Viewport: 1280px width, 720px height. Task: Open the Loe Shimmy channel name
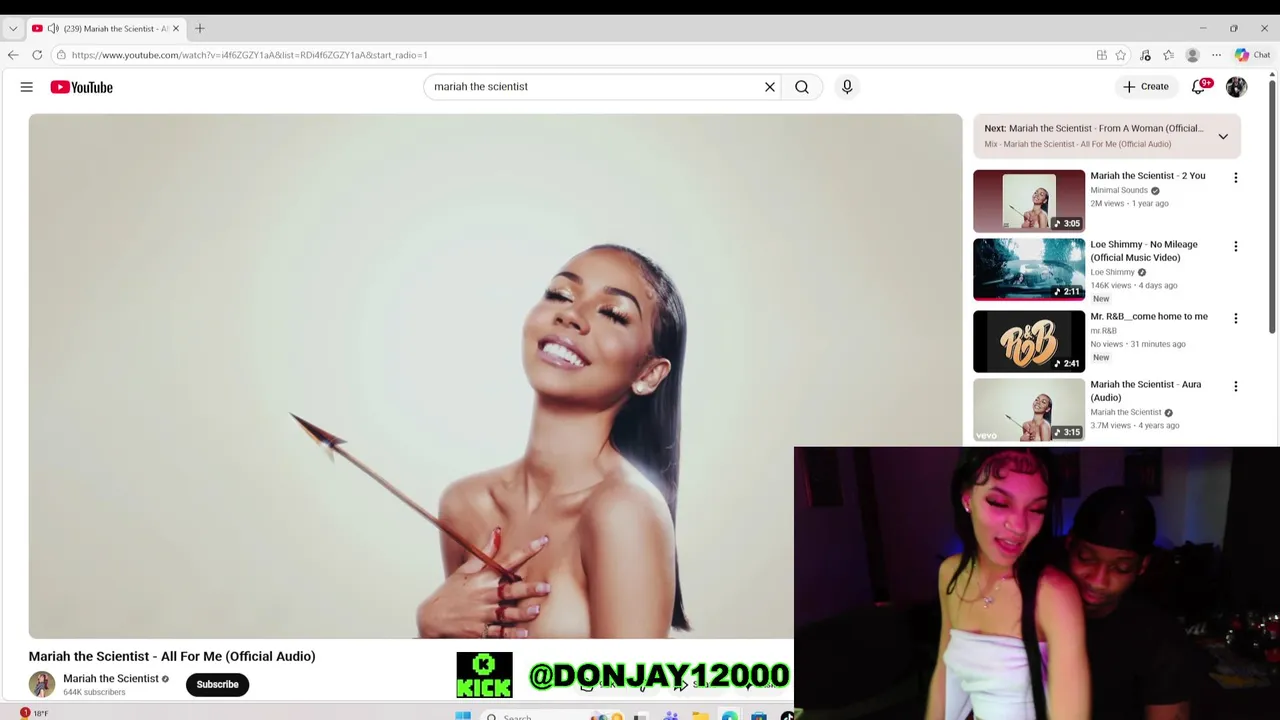pos(1112,272)
